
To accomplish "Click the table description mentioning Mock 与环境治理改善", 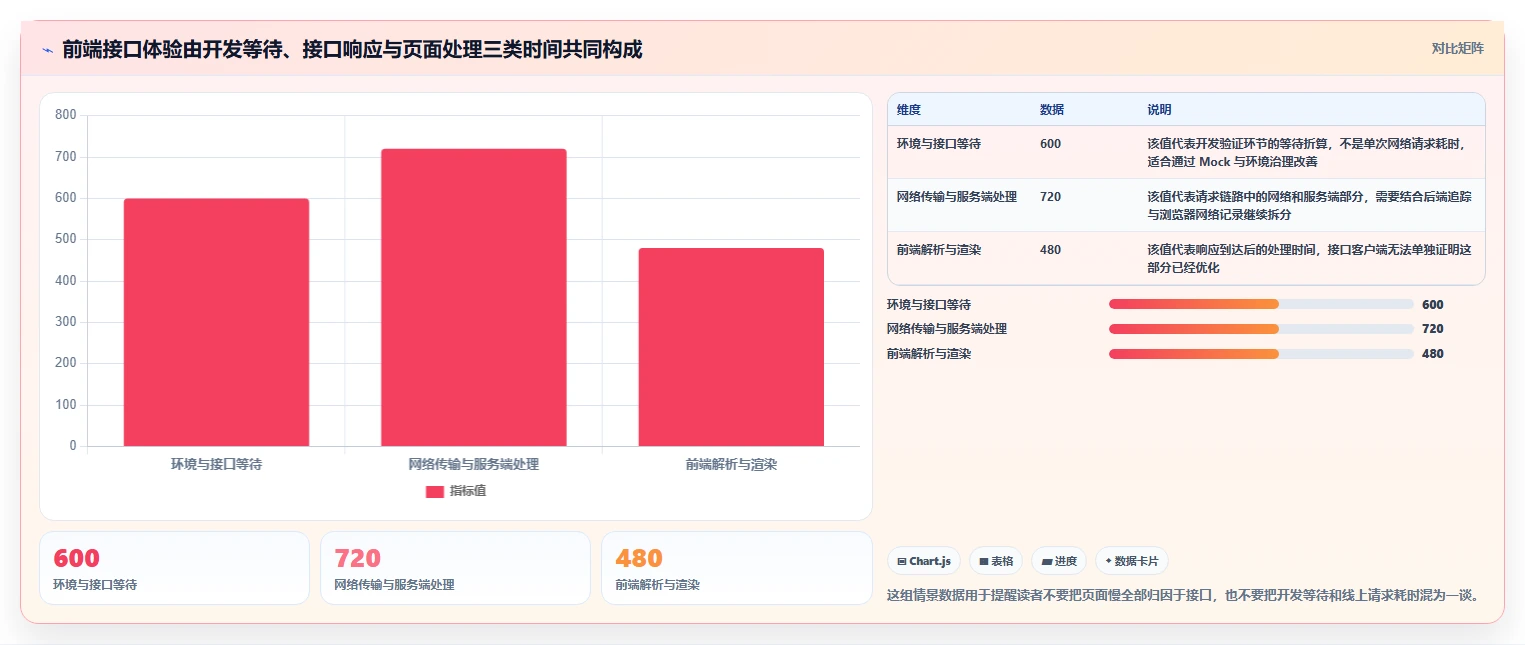I will (x=1306, y=153).
